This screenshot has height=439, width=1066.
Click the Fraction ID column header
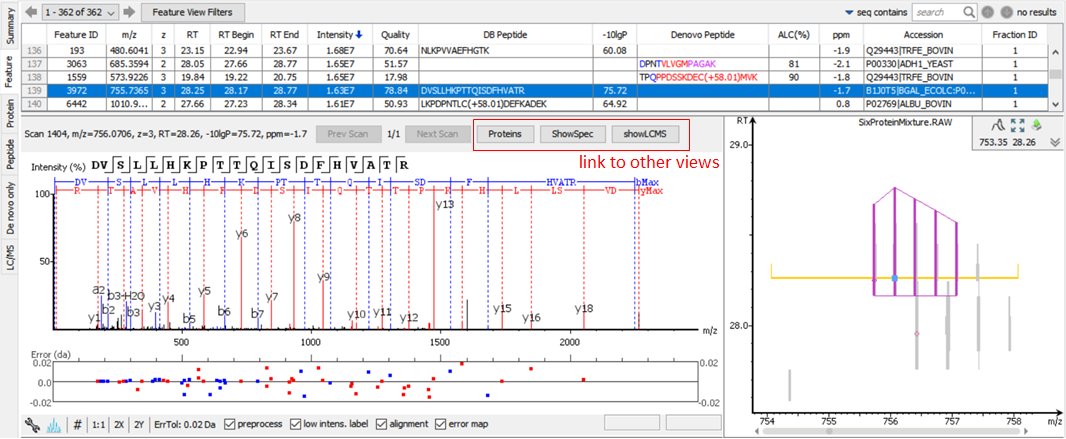pyautogui.click(x=1014, y=34)
